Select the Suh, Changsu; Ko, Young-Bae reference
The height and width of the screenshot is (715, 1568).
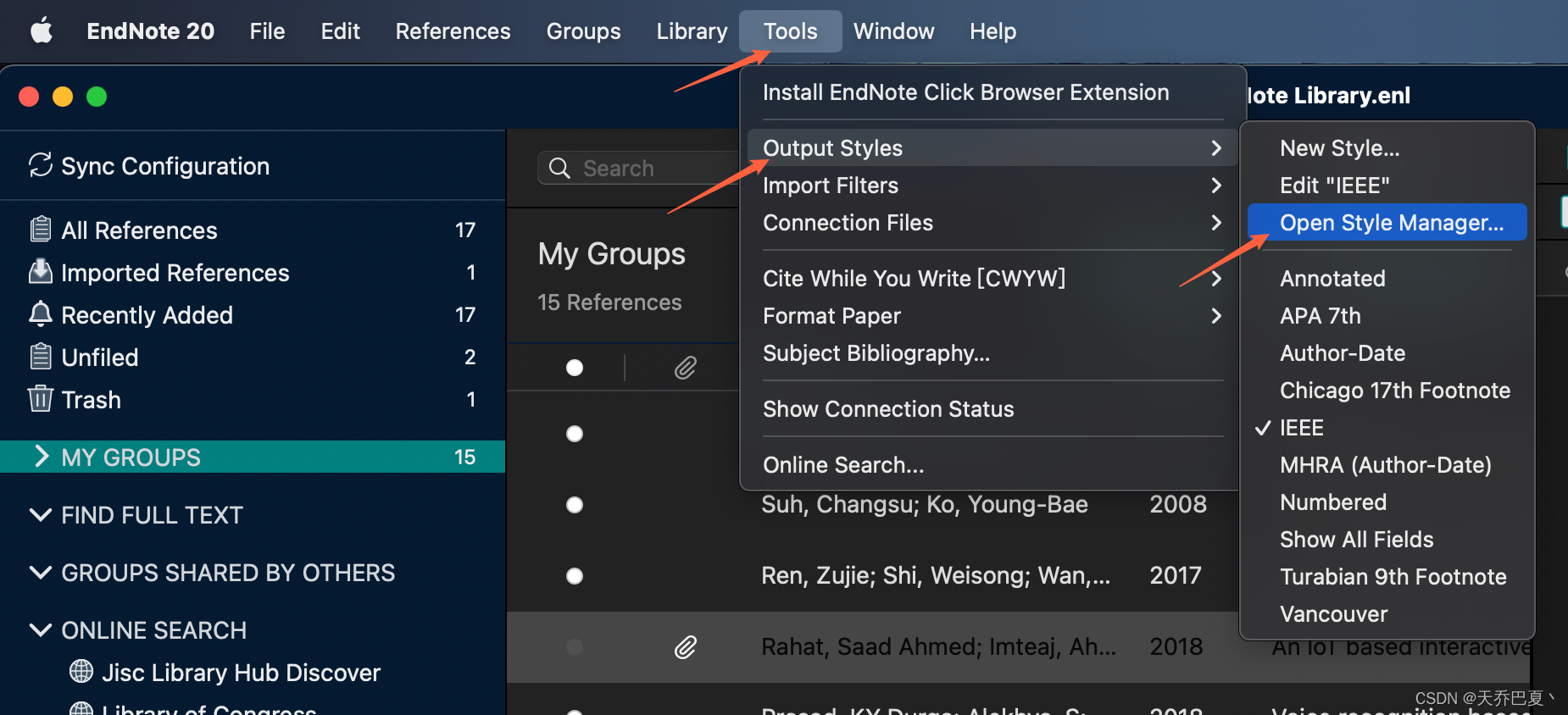tap(924, 505)
